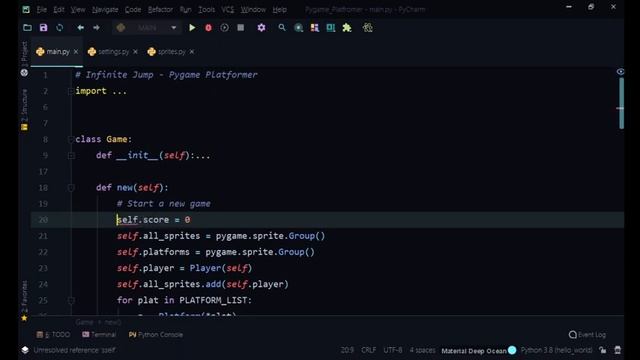Click Run with Coverage icon

click(224, 28)
